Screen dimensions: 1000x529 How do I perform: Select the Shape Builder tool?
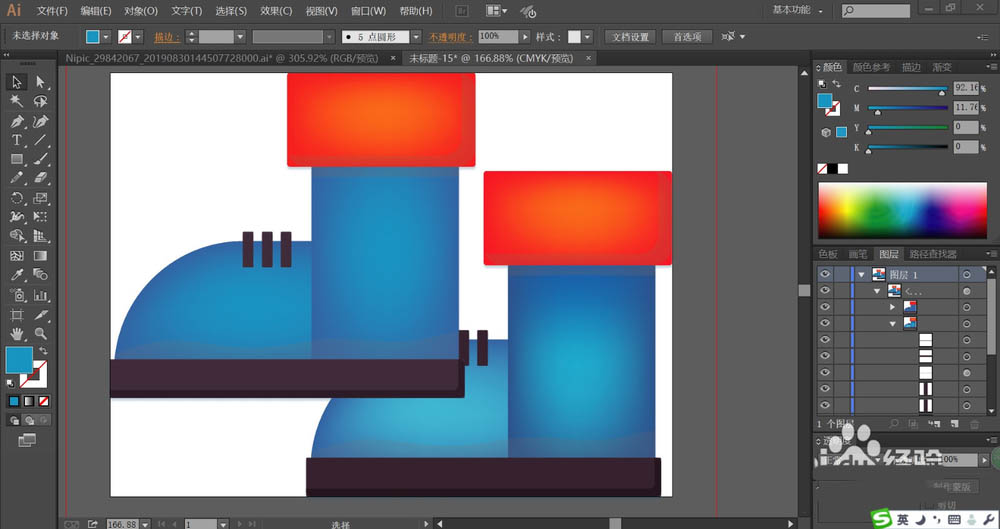[x=17, y=236]
